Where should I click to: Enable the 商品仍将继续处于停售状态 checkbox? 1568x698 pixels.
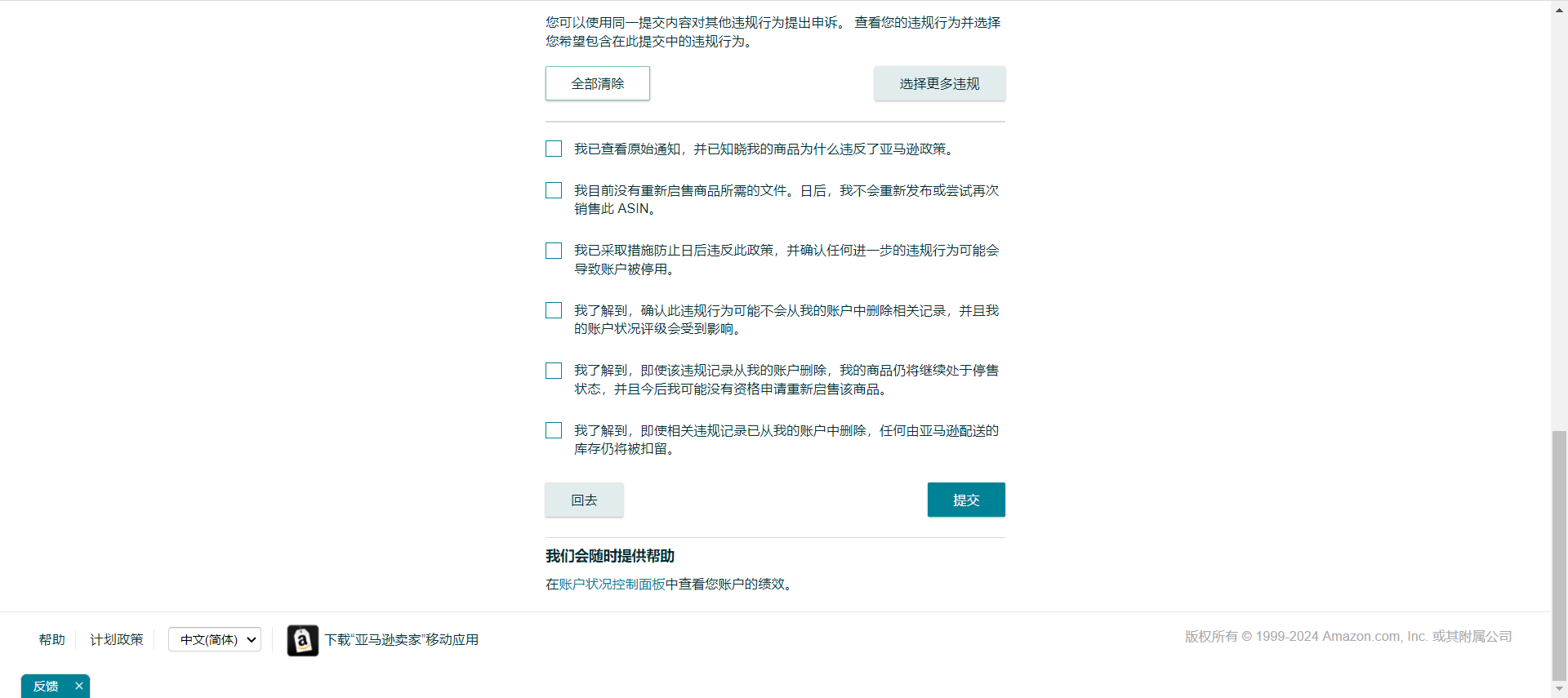pyautogui.click(x=554, y=371)
